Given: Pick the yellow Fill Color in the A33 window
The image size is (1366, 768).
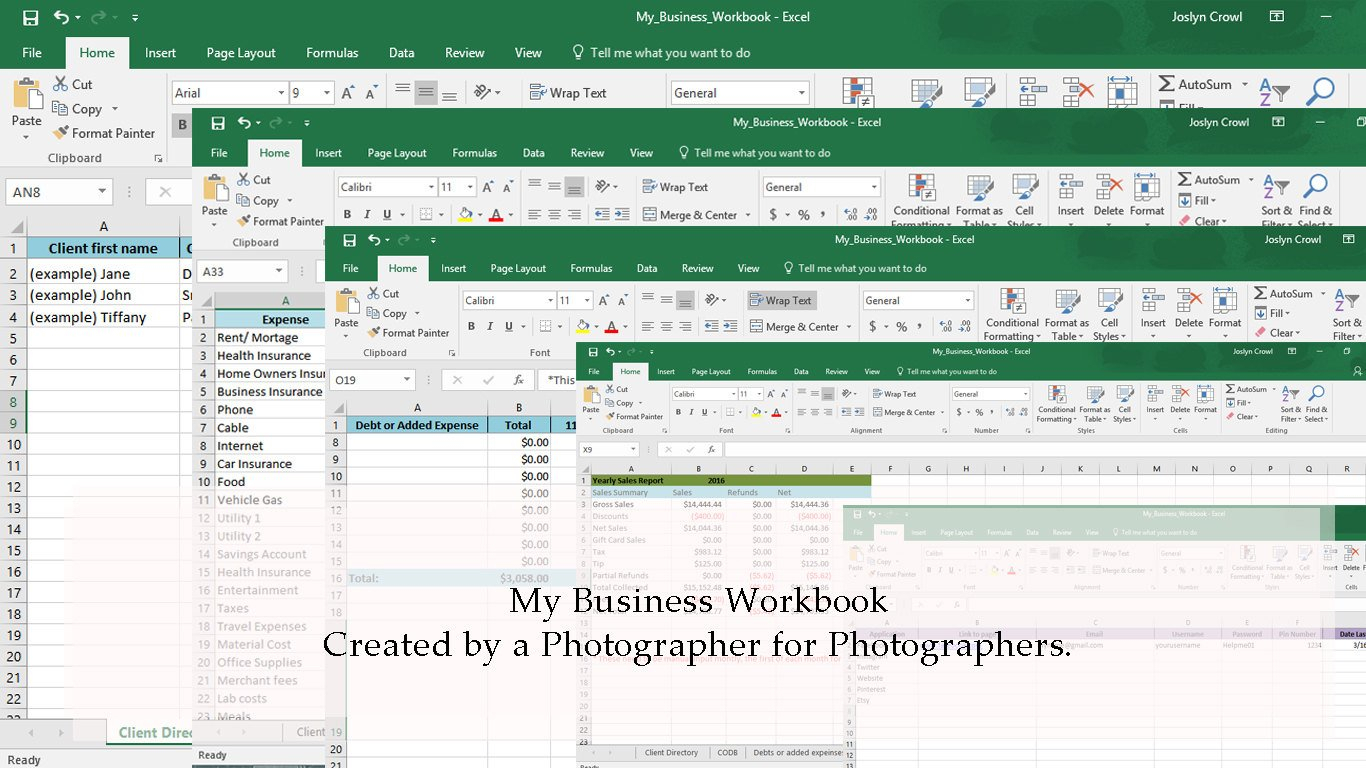Looking at the screenshot, I should pyautogui.click(x=465, y=214).
